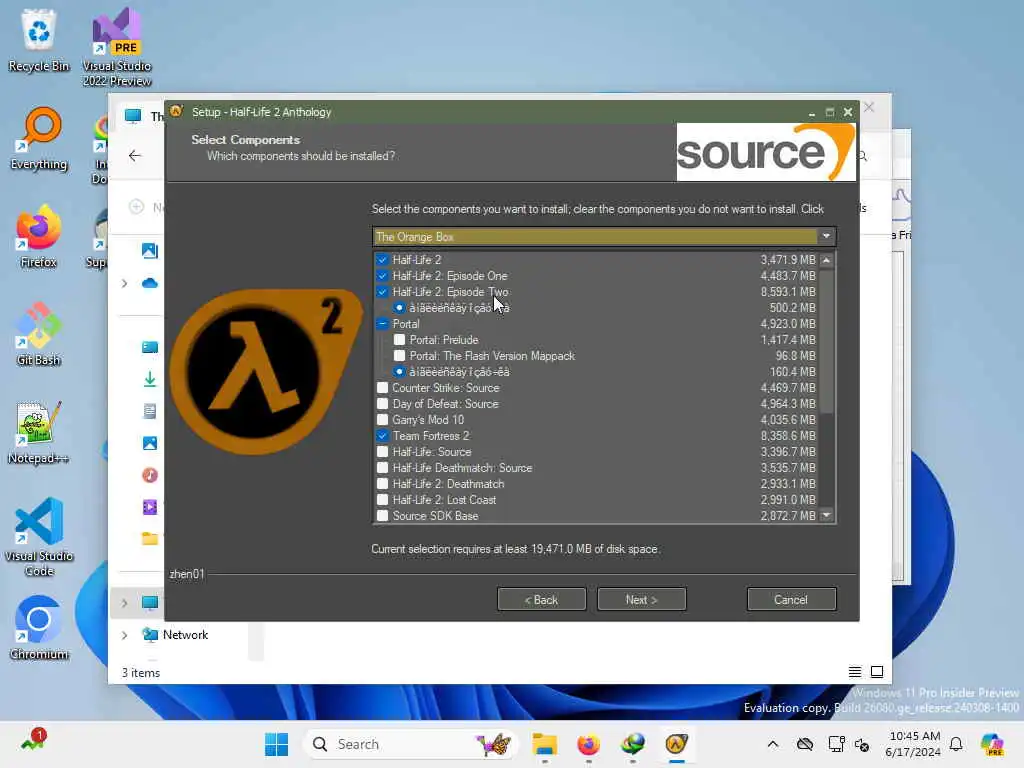Screen dimensions: 1024x768
Task: Open Git Bash desktop shortcut
Action: [39, 334]
